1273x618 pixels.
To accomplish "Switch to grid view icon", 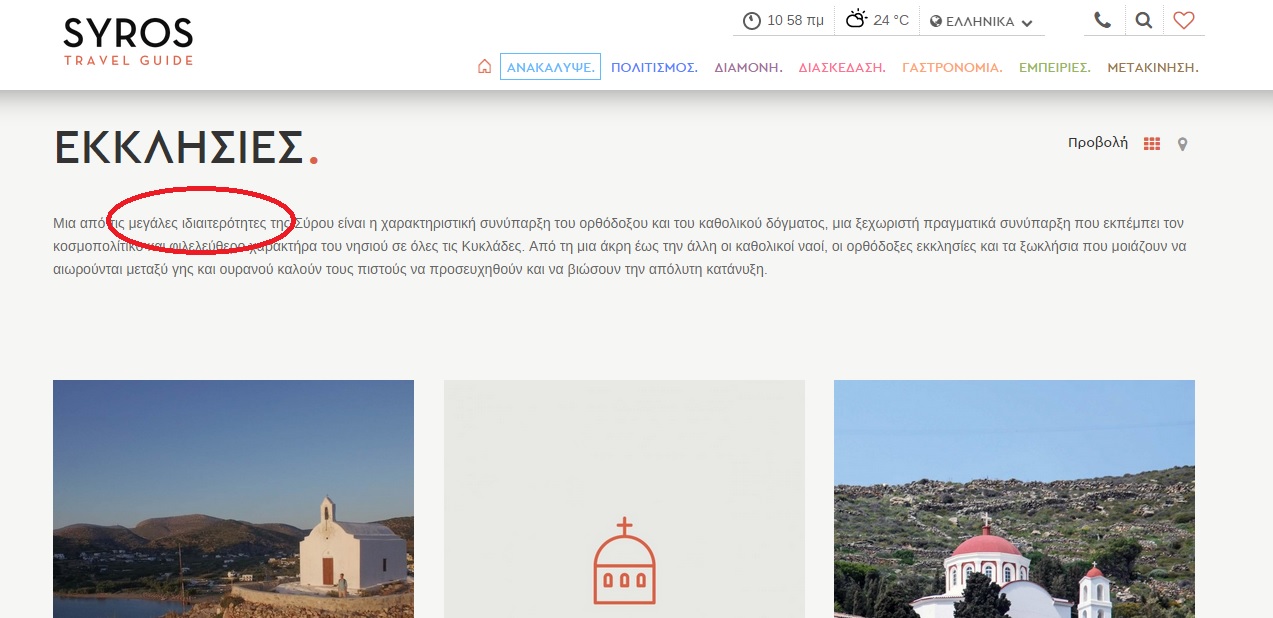I will pos(1152,144).
